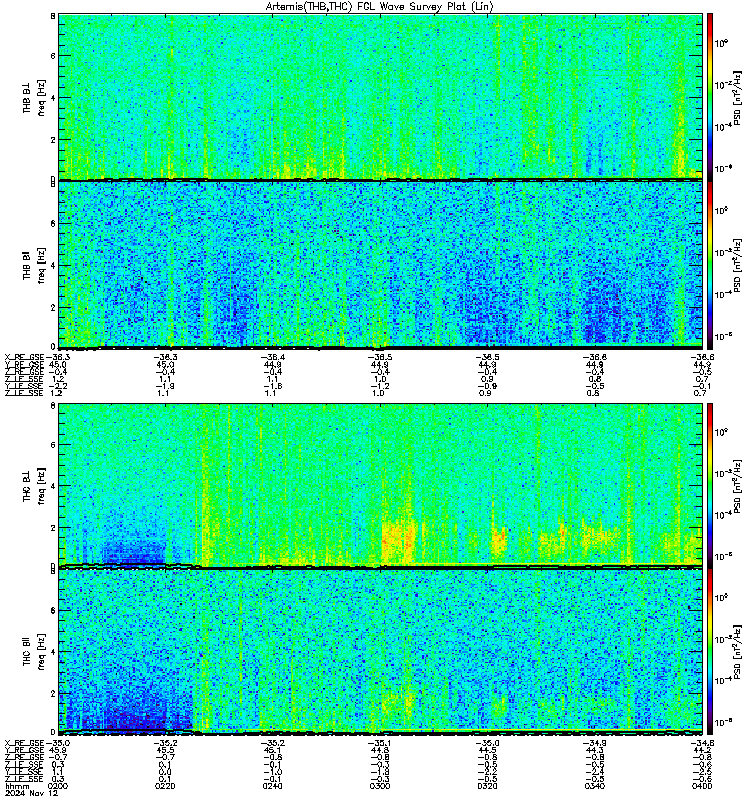Screen dimensions: 750x800
Task: Click the THC B∥ freq [Hz] axis label
Action: 34,652
